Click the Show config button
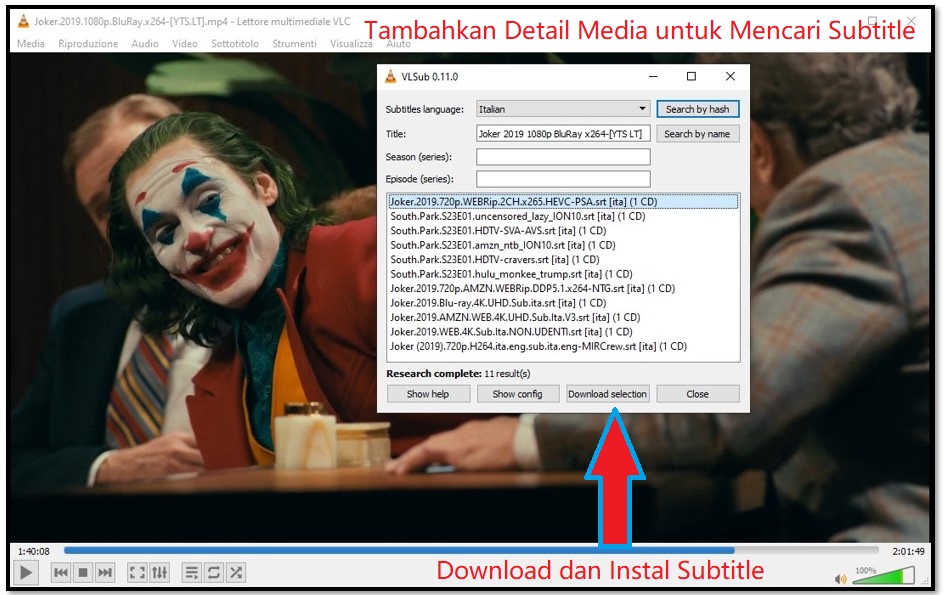 point(518,394)
